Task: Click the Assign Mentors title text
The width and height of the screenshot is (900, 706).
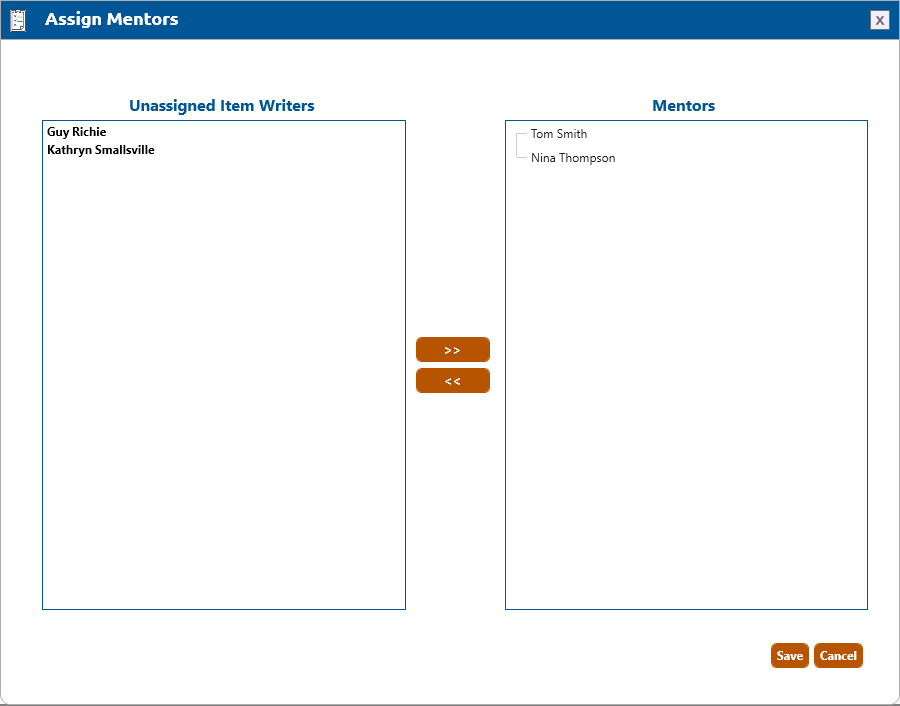Action: [x=112, y=20]
